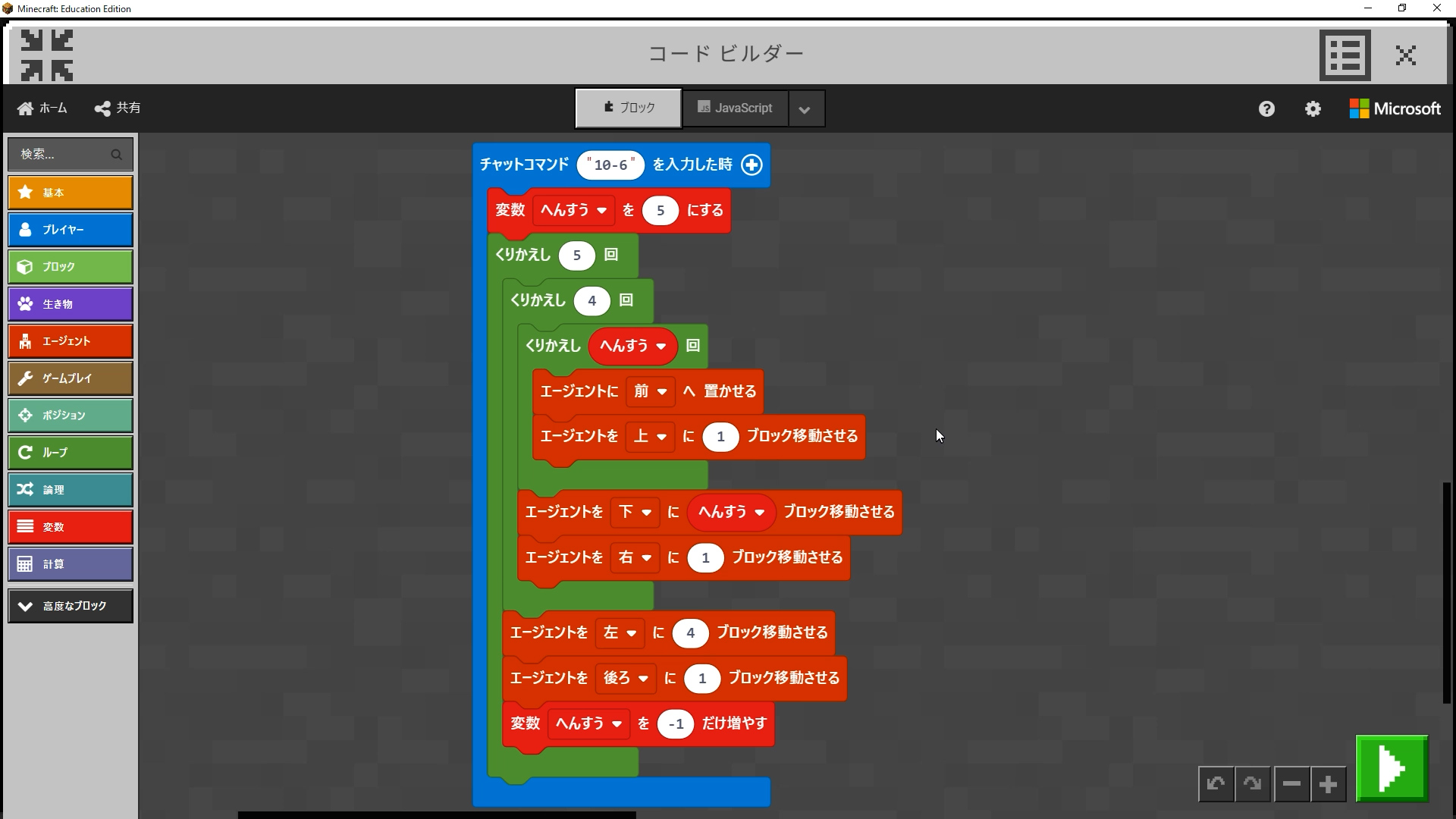Expand 高度なブロック advanced blocks section
The width and height of the screenshot is (1456, 819).
[x=71, y=606]
